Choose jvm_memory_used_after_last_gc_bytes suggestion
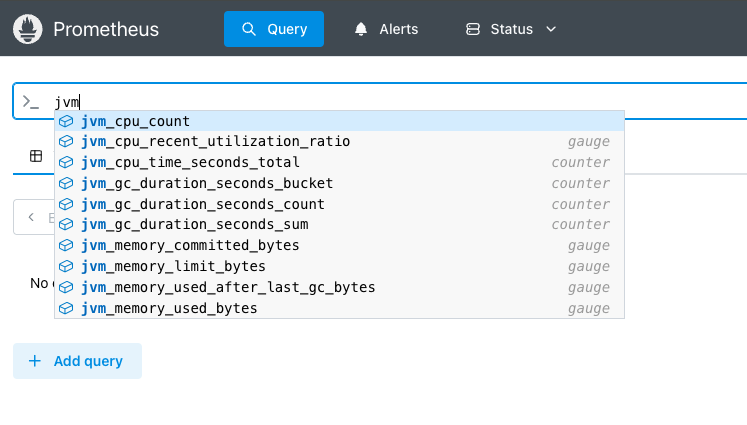The width and height of the screenshot is (747, 425). click(339, 287)
